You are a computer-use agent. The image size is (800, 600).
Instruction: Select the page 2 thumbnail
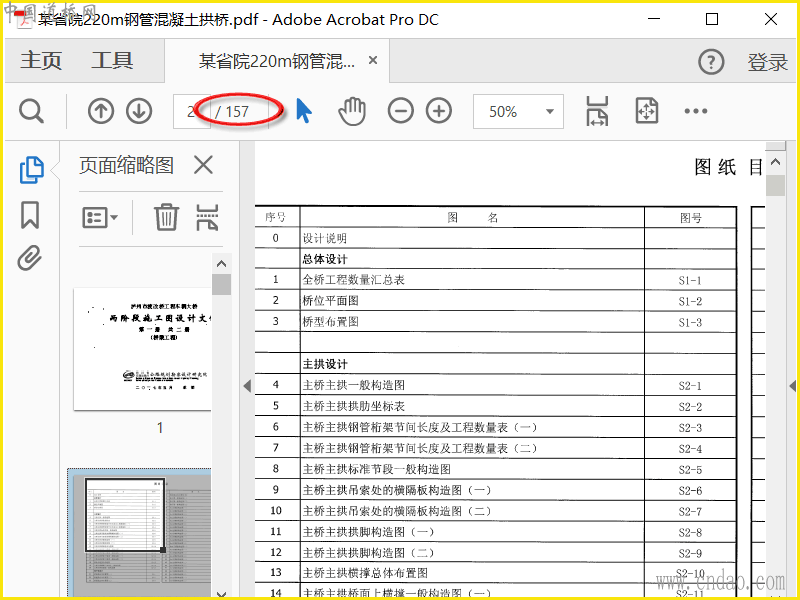coord(139,532)
